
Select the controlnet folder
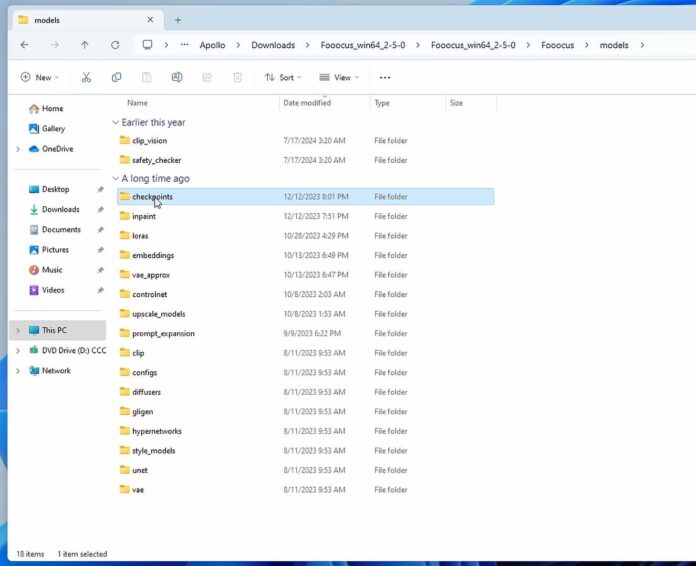pyautogui.click(x=305, y=294)
